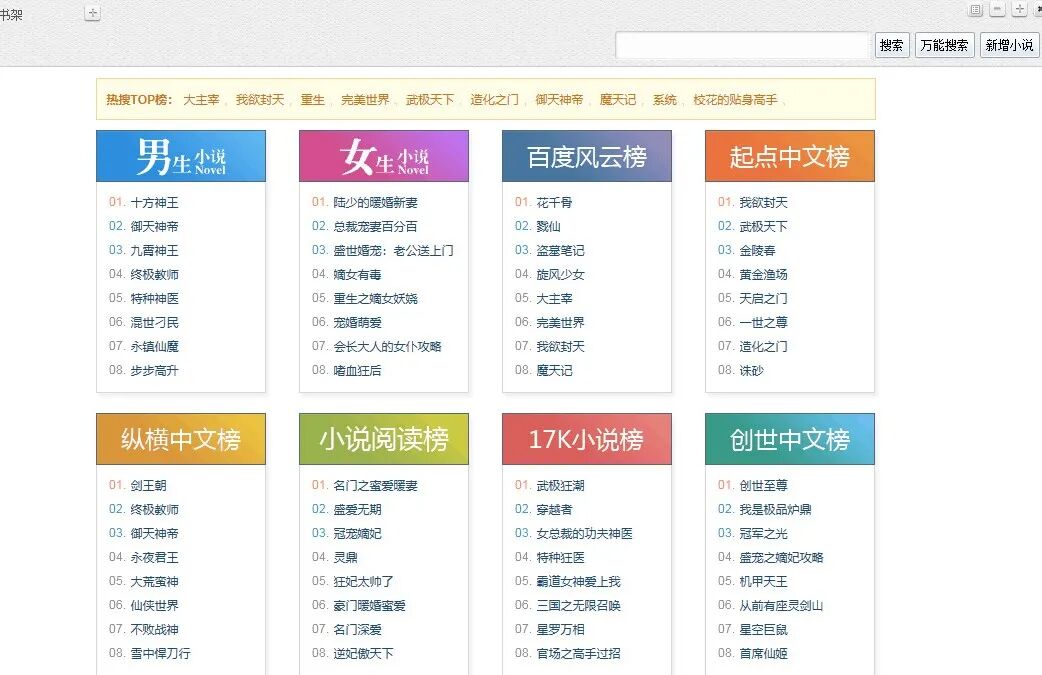Screen dimensions: 1042x675
Task: Open novel 诛砂
Action: pos(751,370)
